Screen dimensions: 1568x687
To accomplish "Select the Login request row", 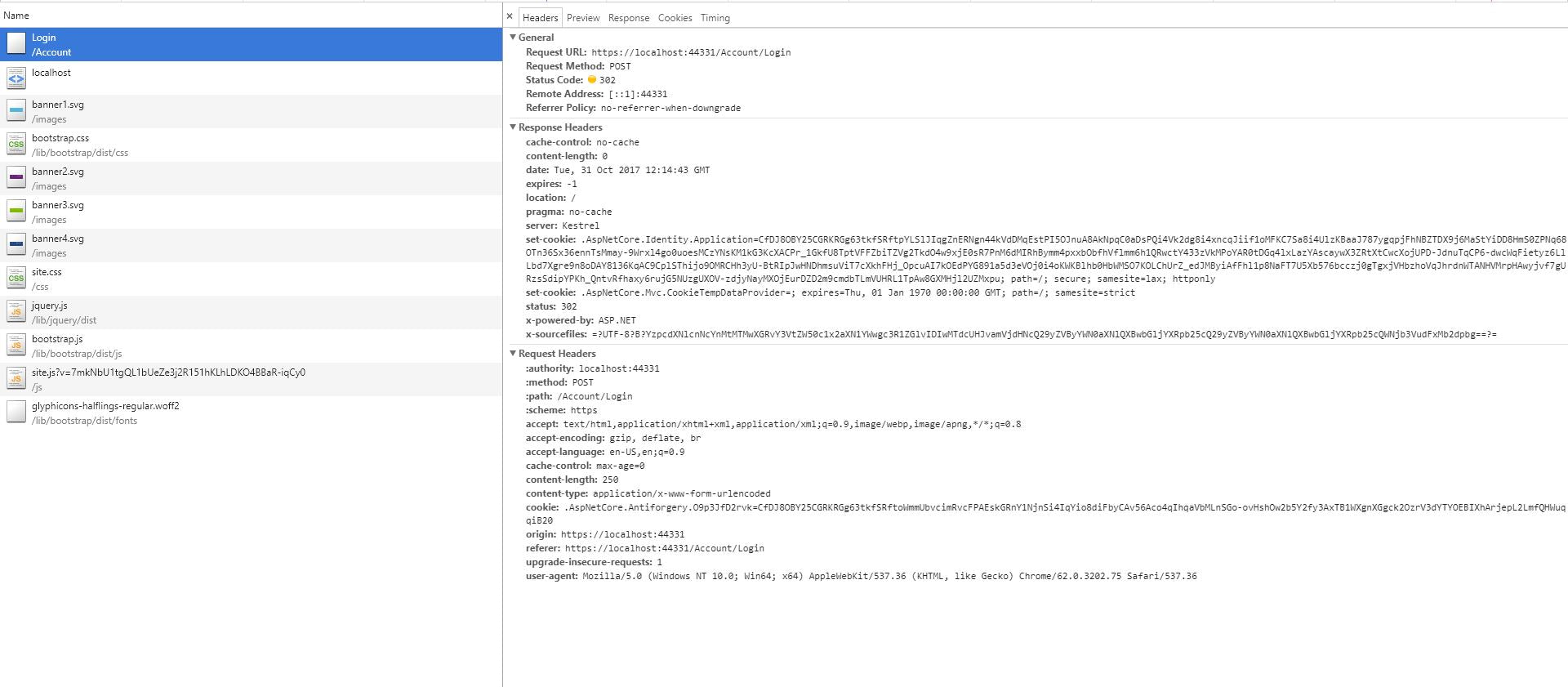I will (245, 45).
